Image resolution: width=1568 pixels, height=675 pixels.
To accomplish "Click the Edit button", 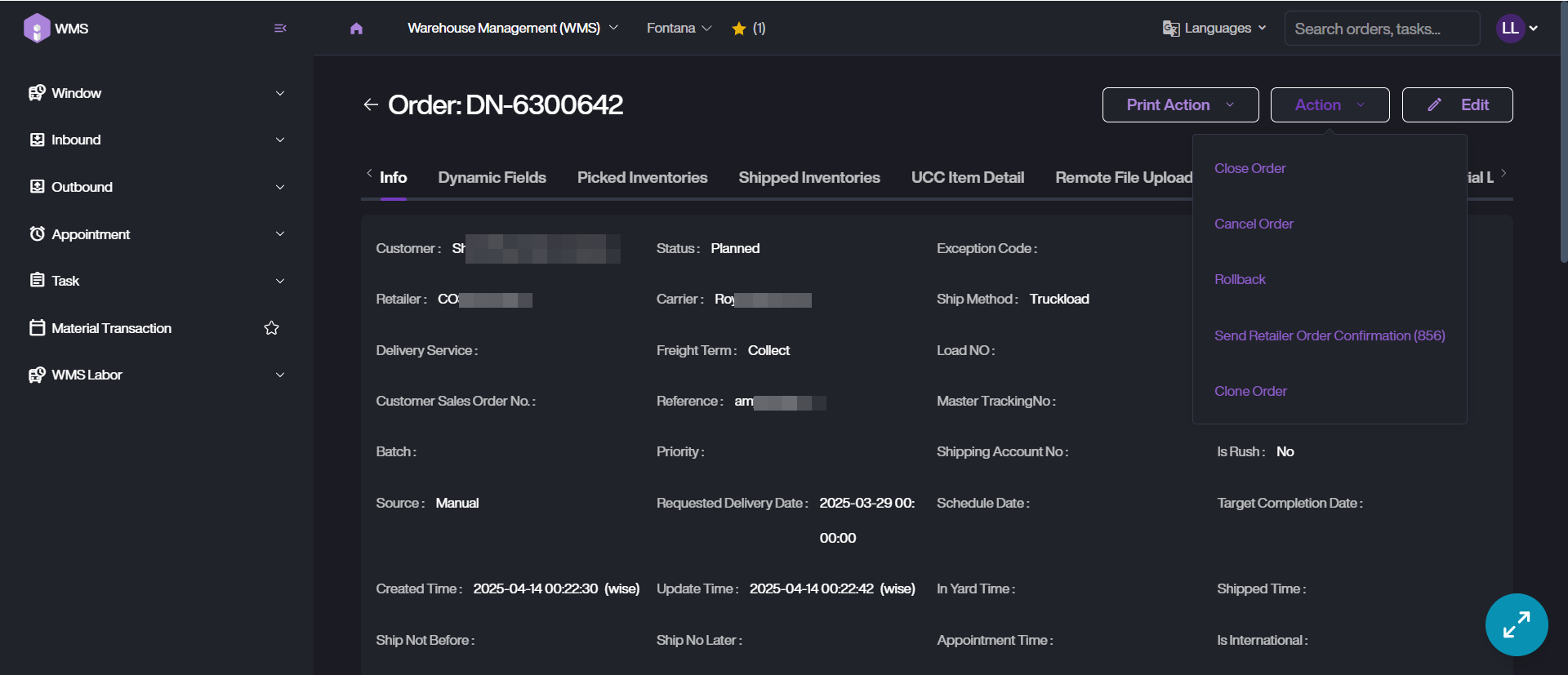I will click(1457, 105).
